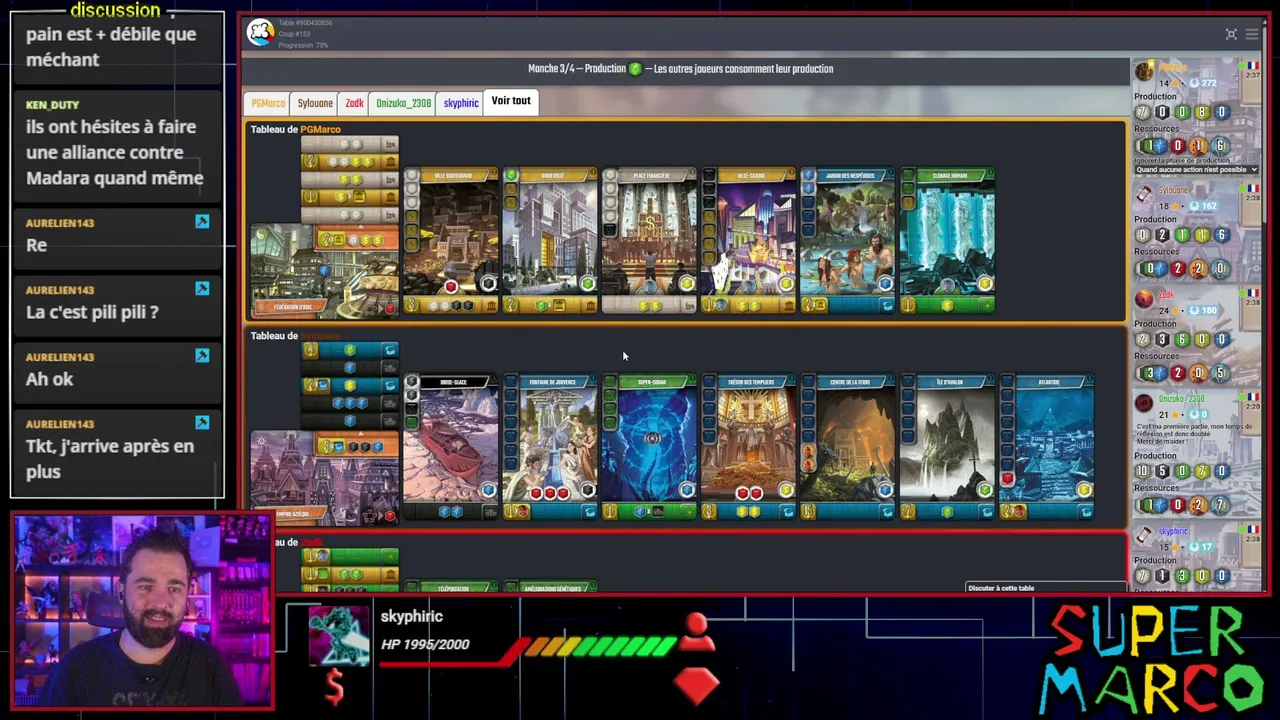
Task: Open the PGMarco tableau tab
Action: point(268,103)
